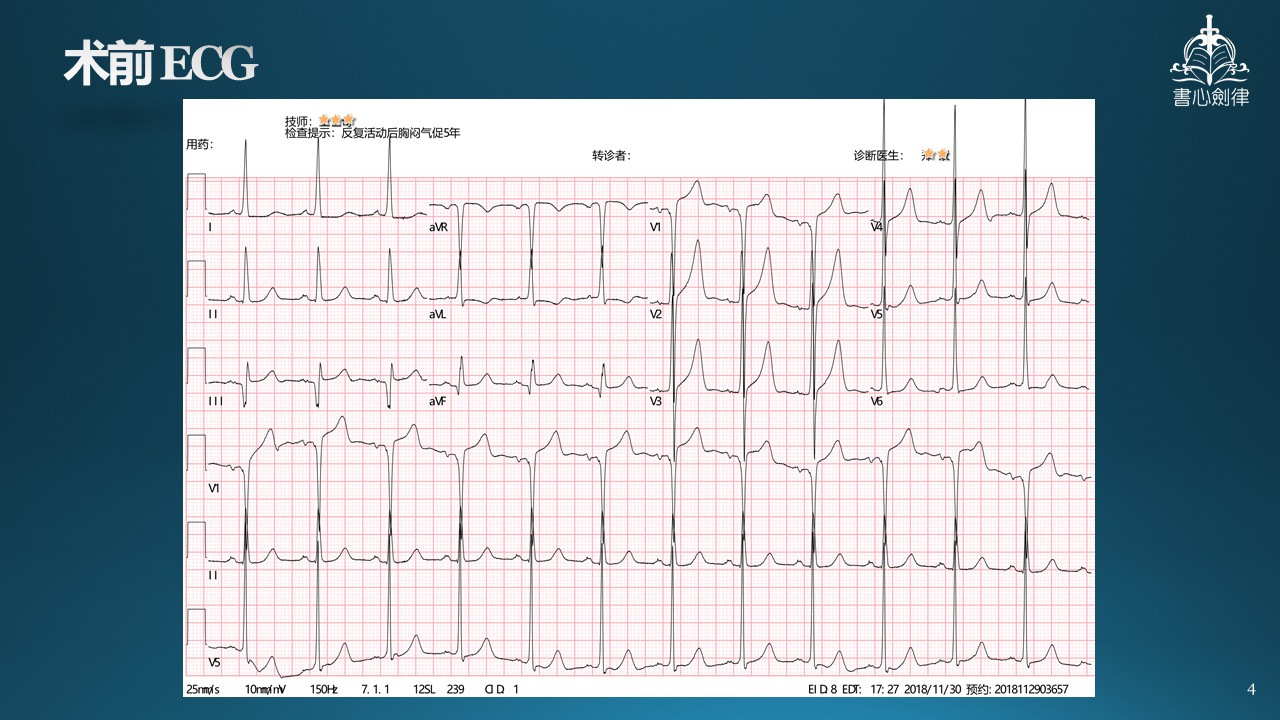This screenshot has height=720, width=1280.
Task: Click the V3 lead label
Action: (x=656, y=401)
